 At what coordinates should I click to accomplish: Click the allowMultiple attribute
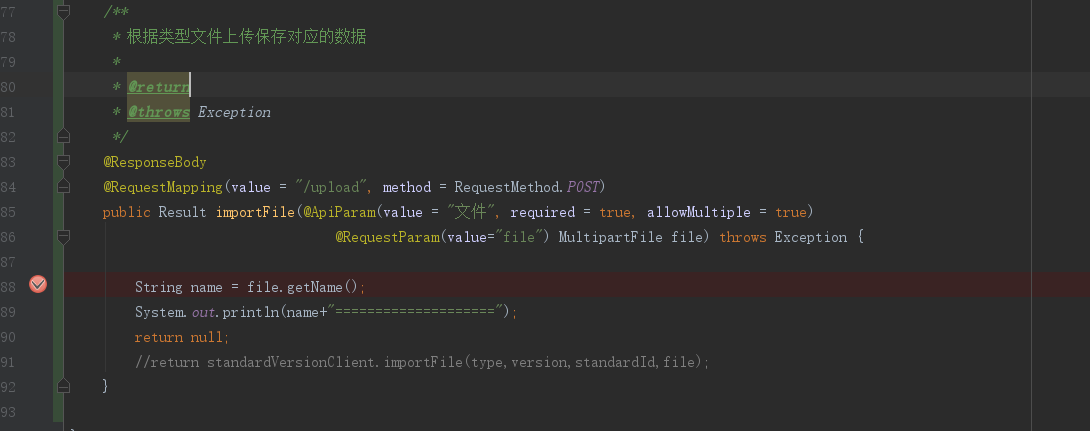699,212
